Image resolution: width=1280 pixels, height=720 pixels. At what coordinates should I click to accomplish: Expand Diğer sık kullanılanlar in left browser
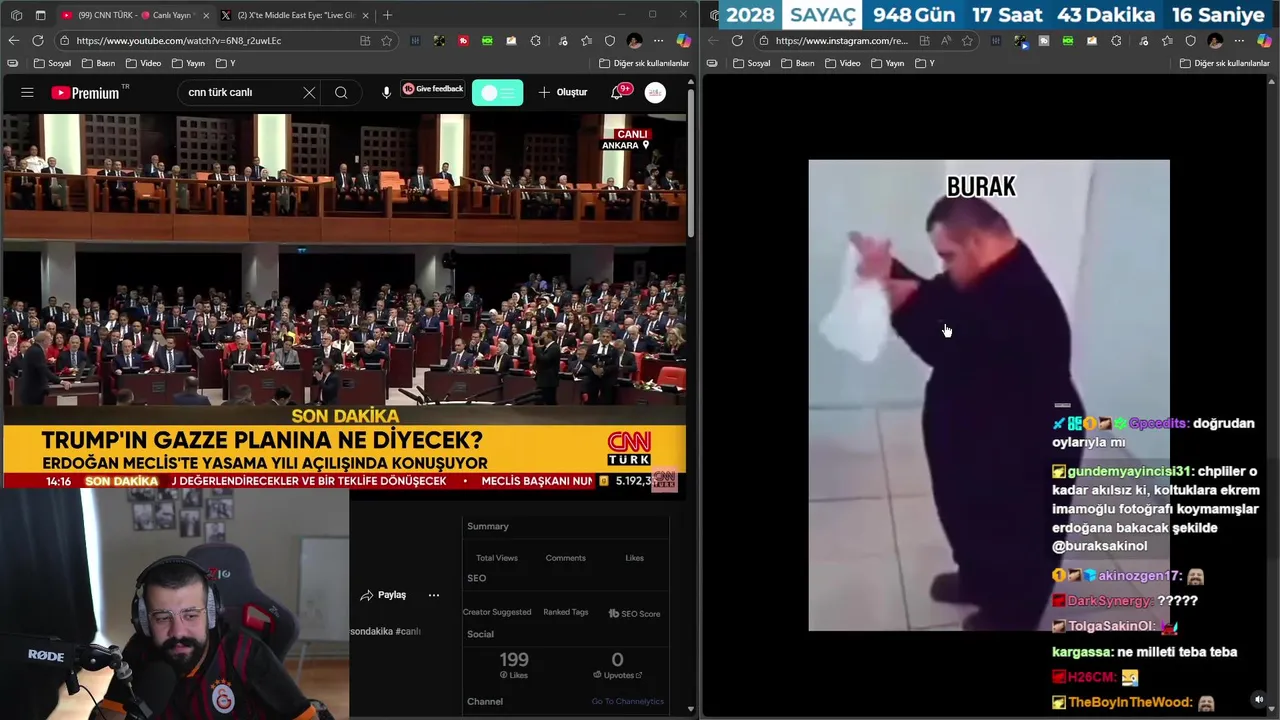(644, 63)
